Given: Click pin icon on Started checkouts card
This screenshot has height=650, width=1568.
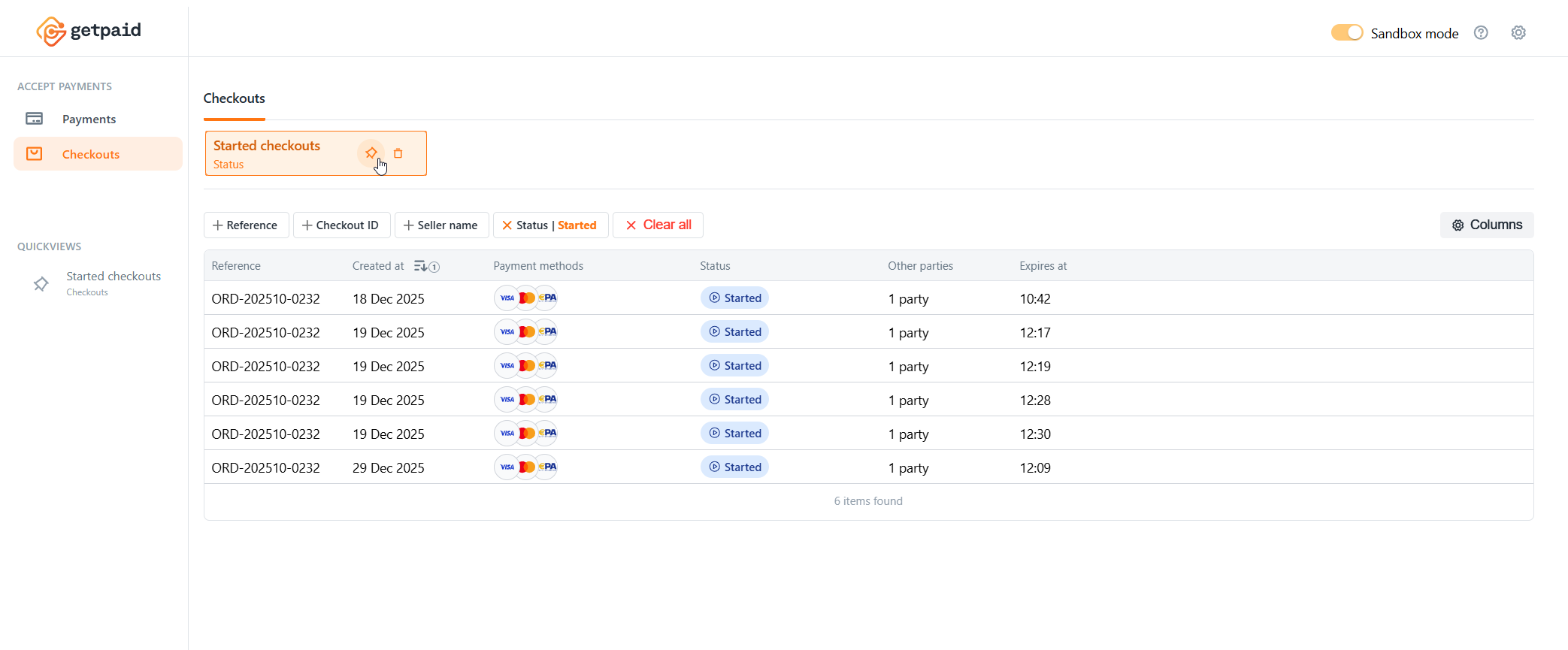Looking at the screenshot, I should (x=371, y=153).
